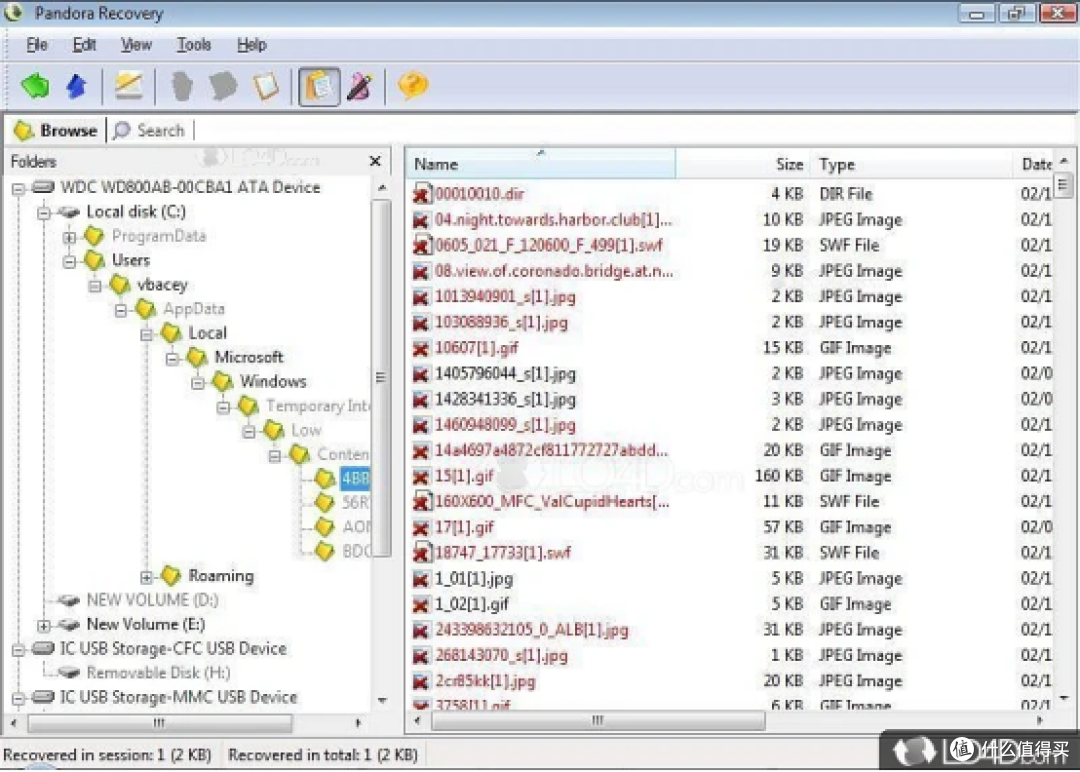
Task: Expand the Roaming folder node
Action: [x=146, y=576]
